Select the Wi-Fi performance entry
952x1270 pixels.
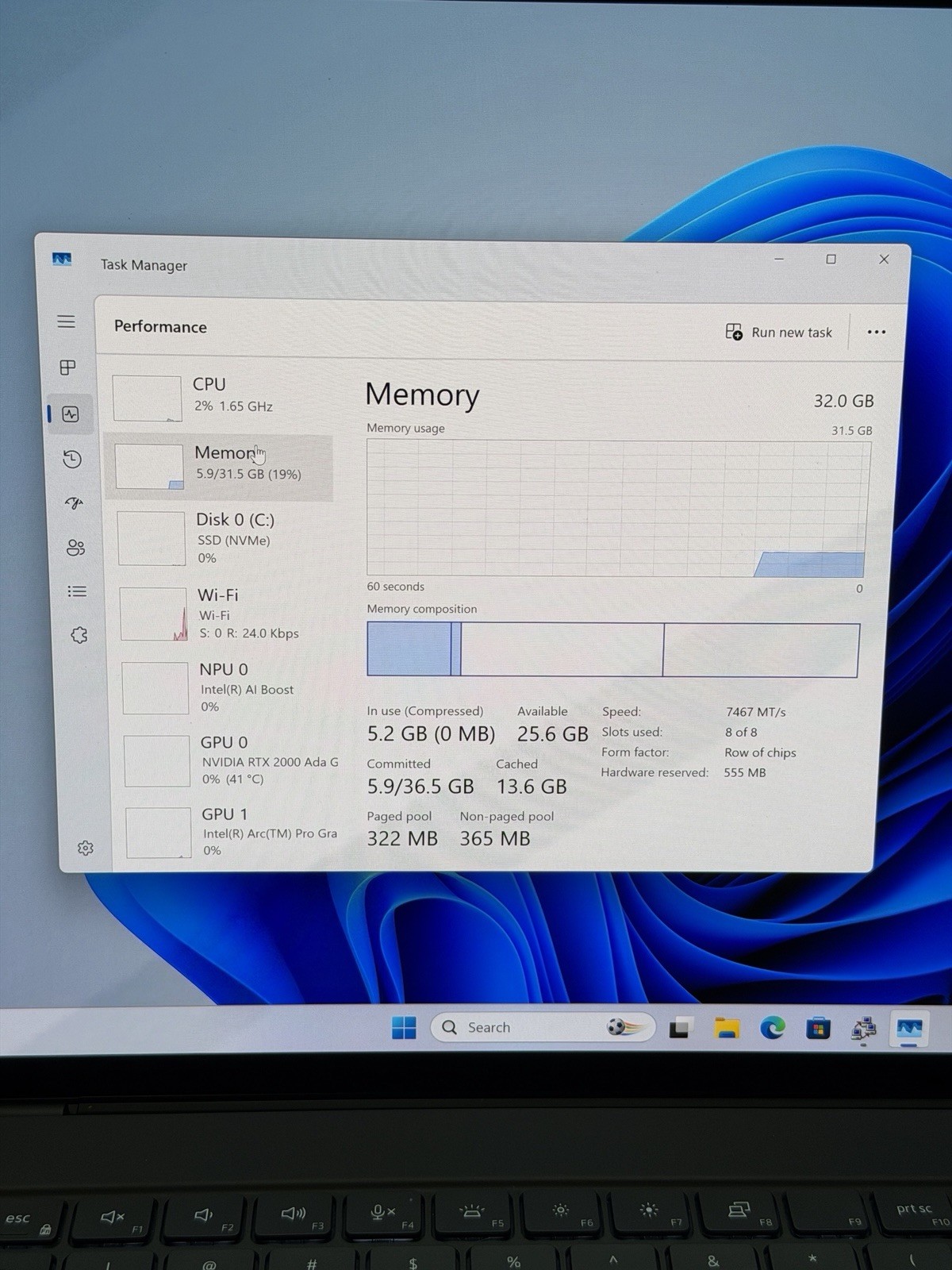tap(224, 613)
